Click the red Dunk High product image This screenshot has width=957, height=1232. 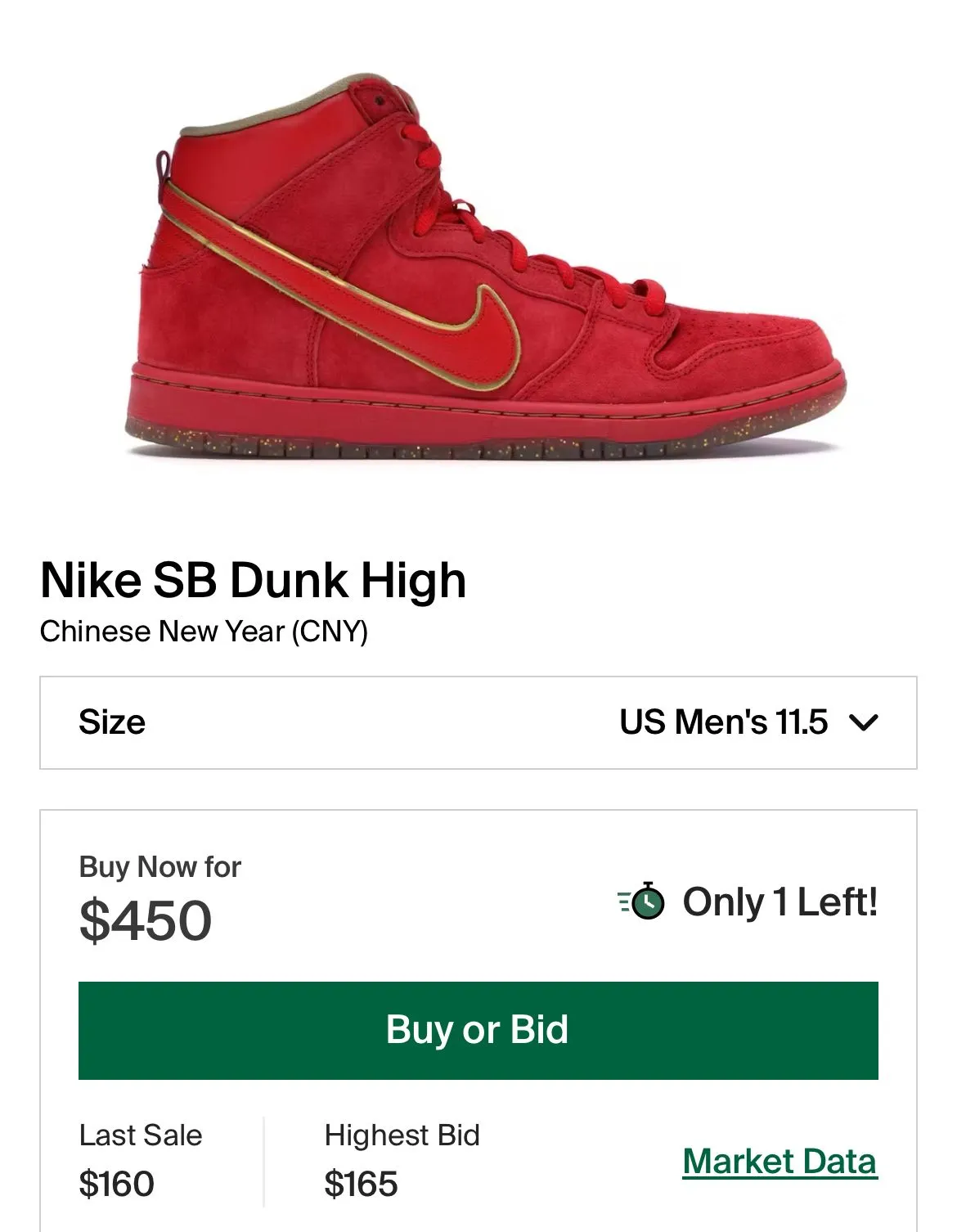point(483,270)
